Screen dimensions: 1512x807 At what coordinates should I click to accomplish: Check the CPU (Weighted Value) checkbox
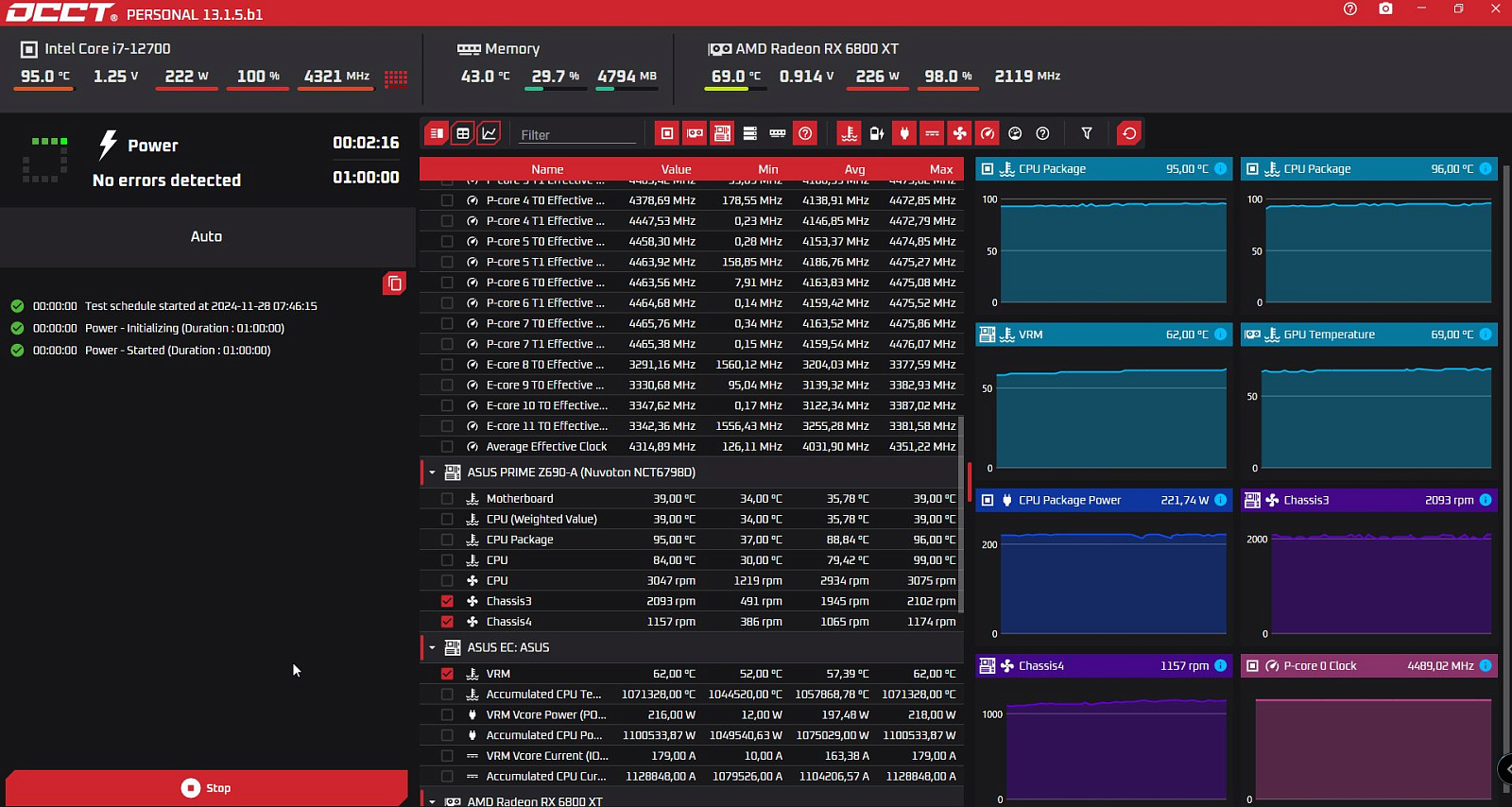[447, 519]
